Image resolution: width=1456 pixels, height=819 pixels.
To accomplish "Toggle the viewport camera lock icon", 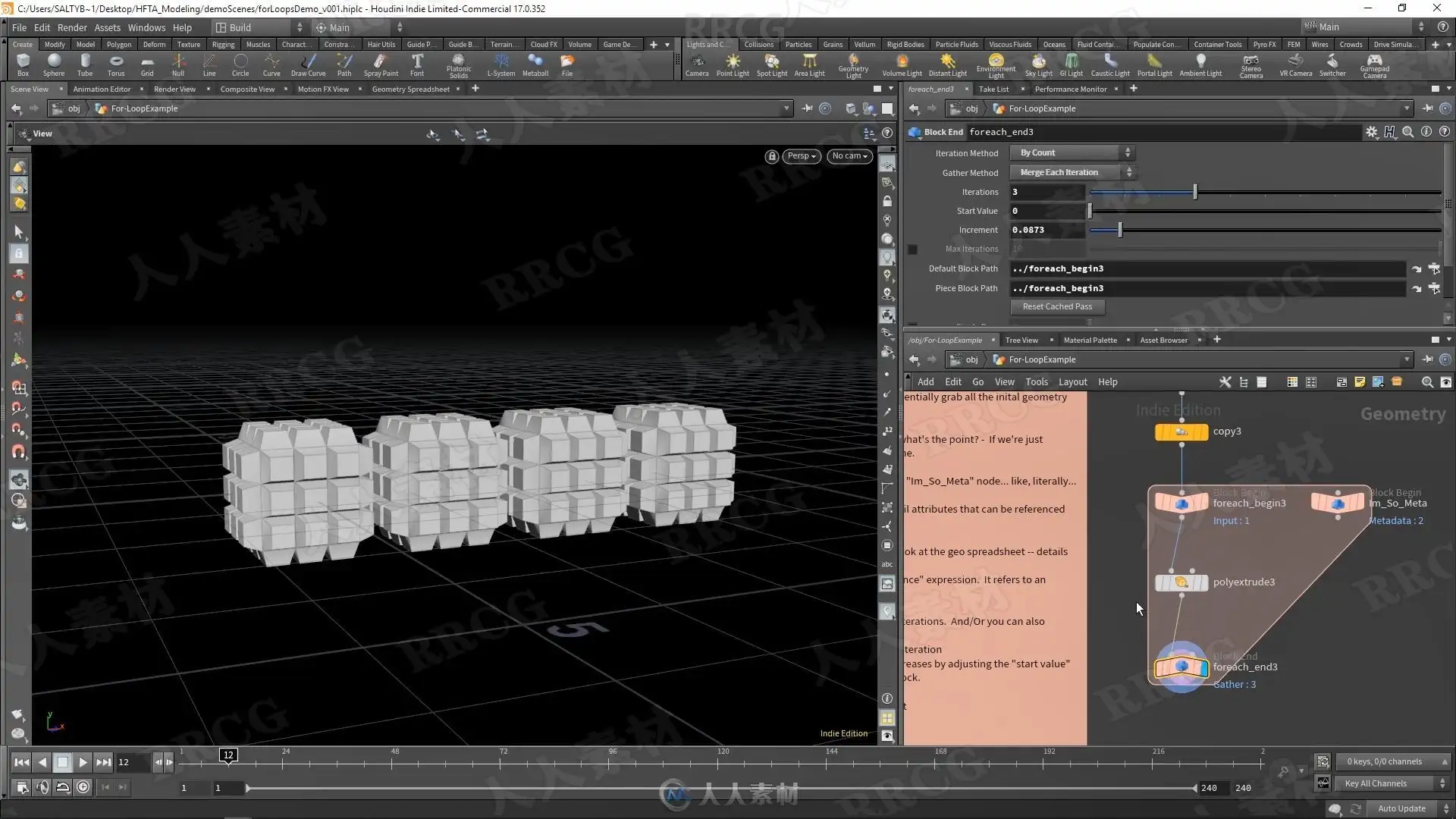I will point(772,156).
